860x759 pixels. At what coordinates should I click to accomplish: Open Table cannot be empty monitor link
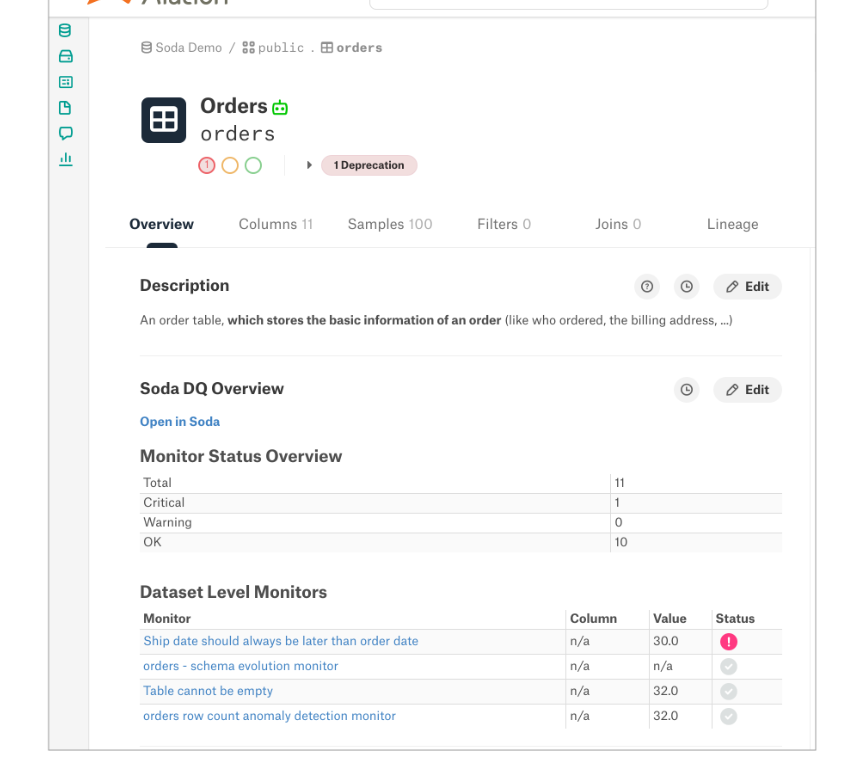coord(208,691)
